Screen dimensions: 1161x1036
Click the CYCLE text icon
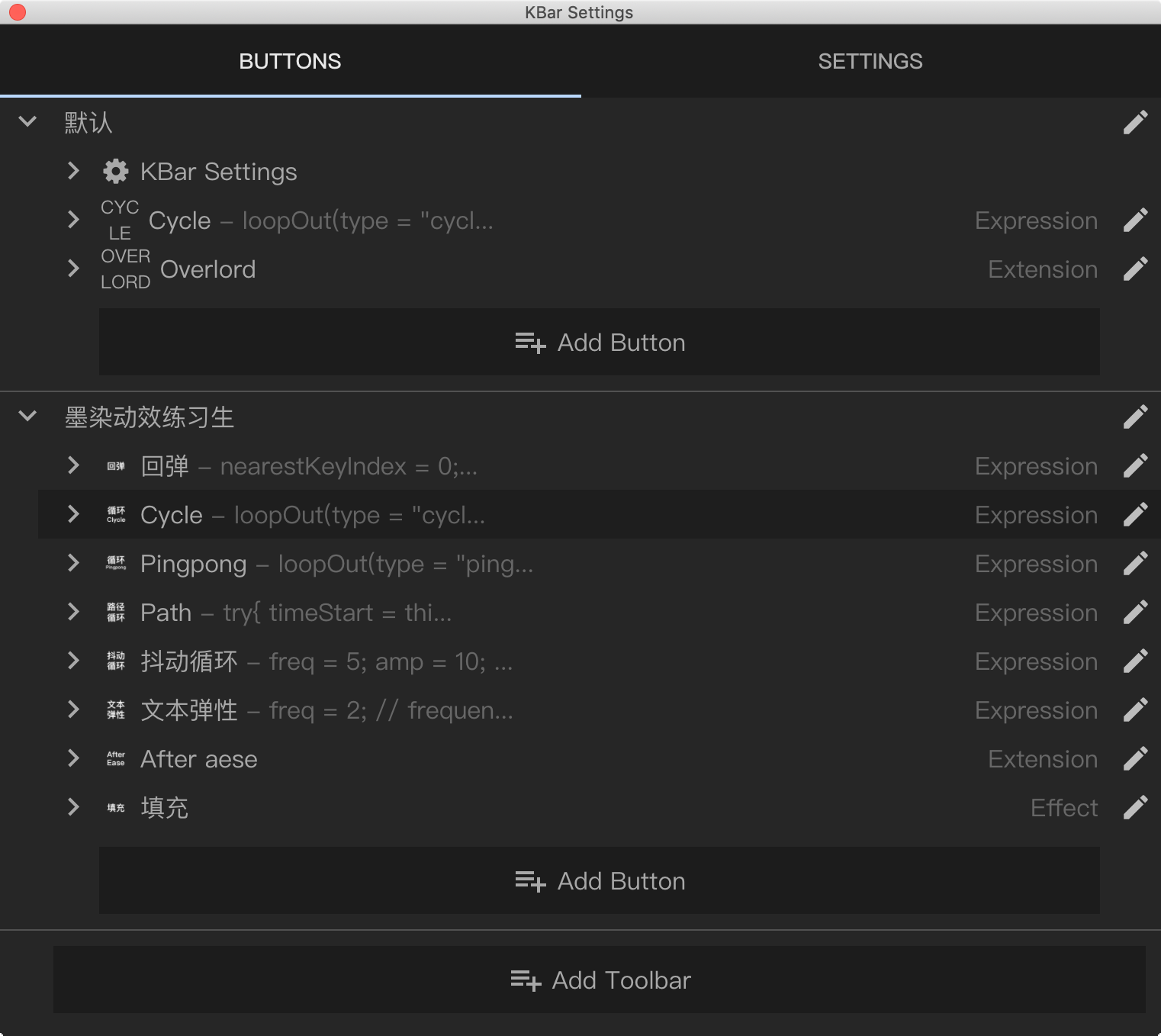[120, 220]
